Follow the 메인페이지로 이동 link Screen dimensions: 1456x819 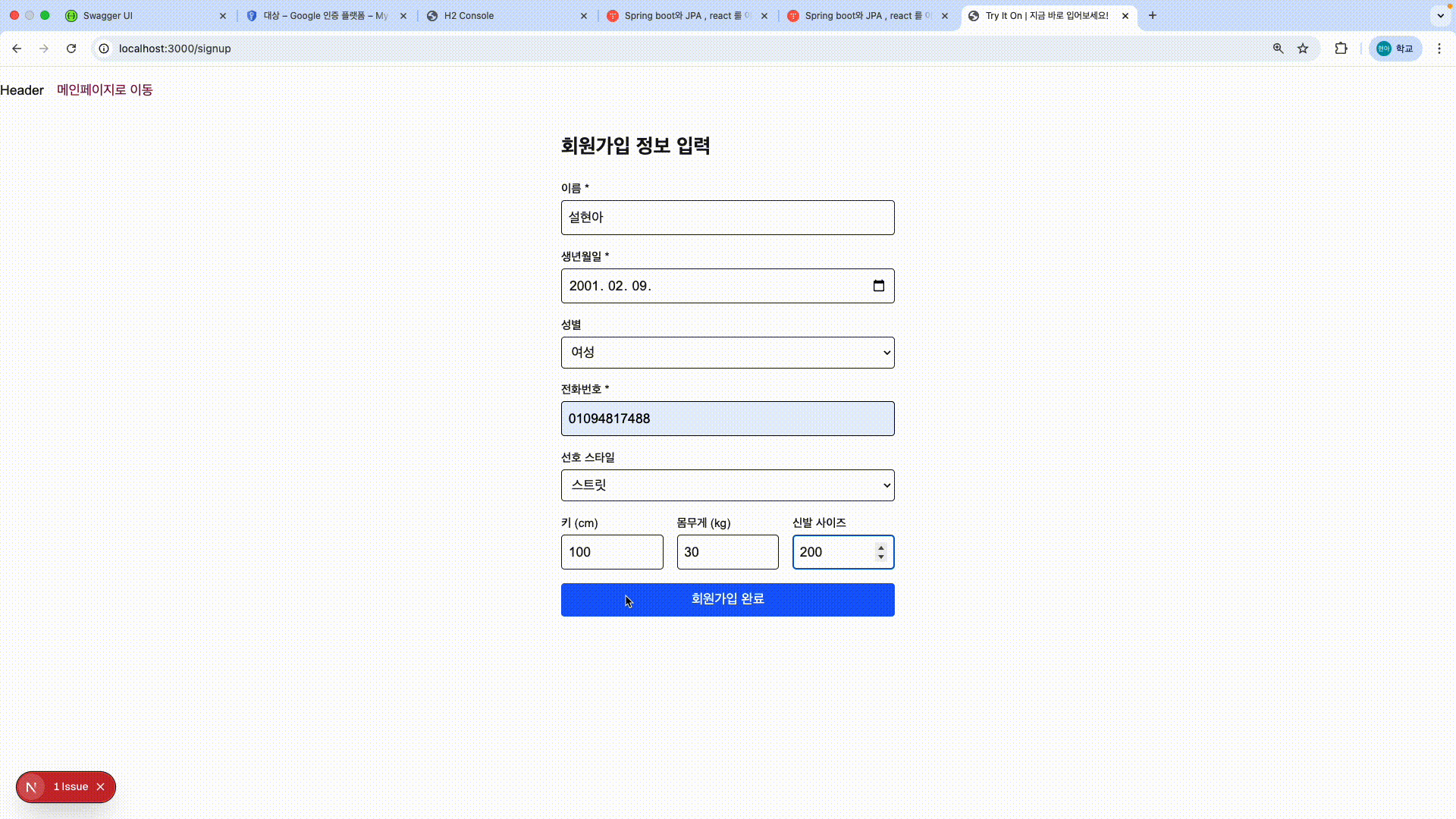pos(105,90)
